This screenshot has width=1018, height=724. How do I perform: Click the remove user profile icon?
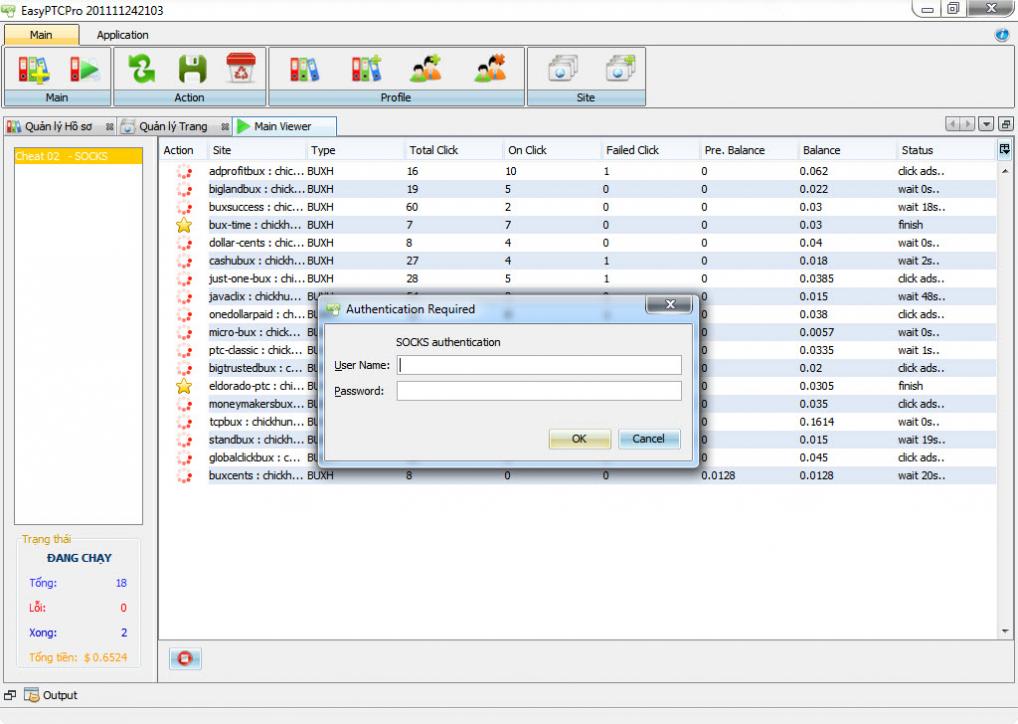(489, 68)
